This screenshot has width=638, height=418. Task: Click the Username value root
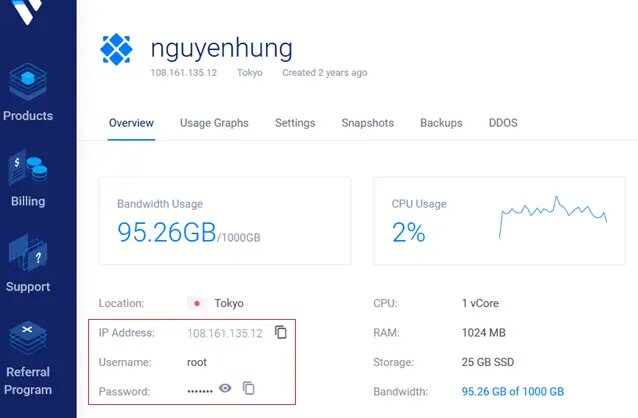[x=197, y=362]
